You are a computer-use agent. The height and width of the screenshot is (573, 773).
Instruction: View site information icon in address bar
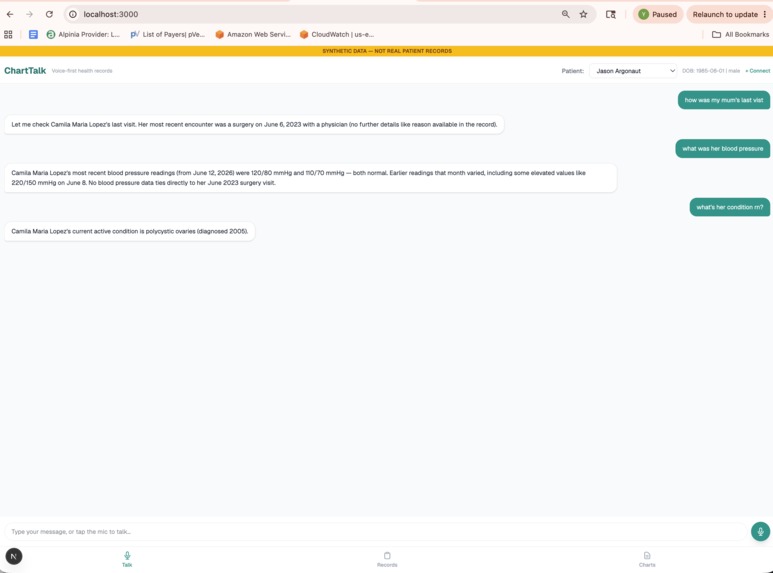(x=73, y=14)
